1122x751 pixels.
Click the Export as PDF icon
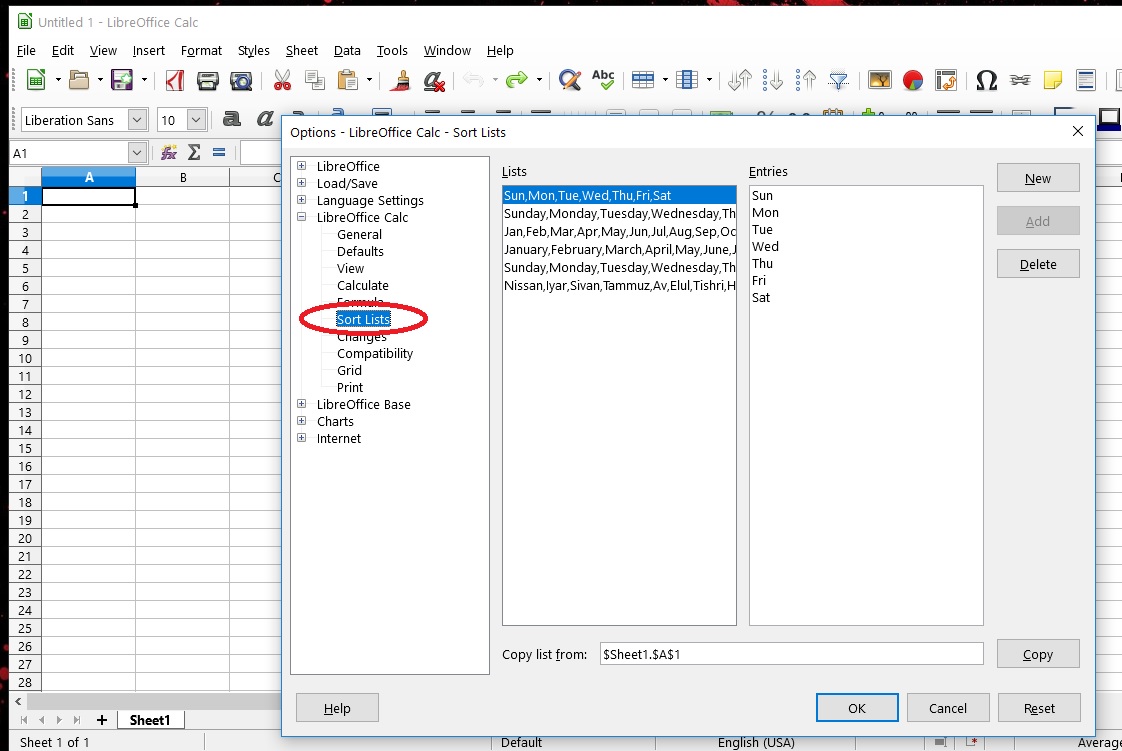pos(175,80)
